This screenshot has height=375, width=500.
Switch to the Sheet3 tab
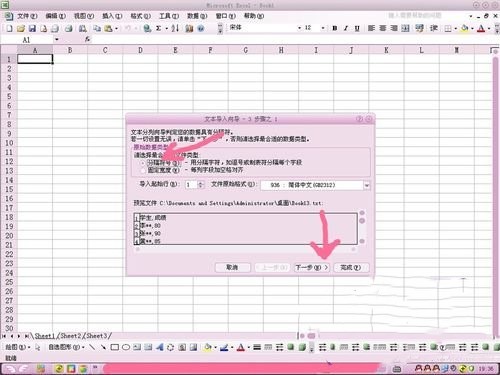(97, 336)
